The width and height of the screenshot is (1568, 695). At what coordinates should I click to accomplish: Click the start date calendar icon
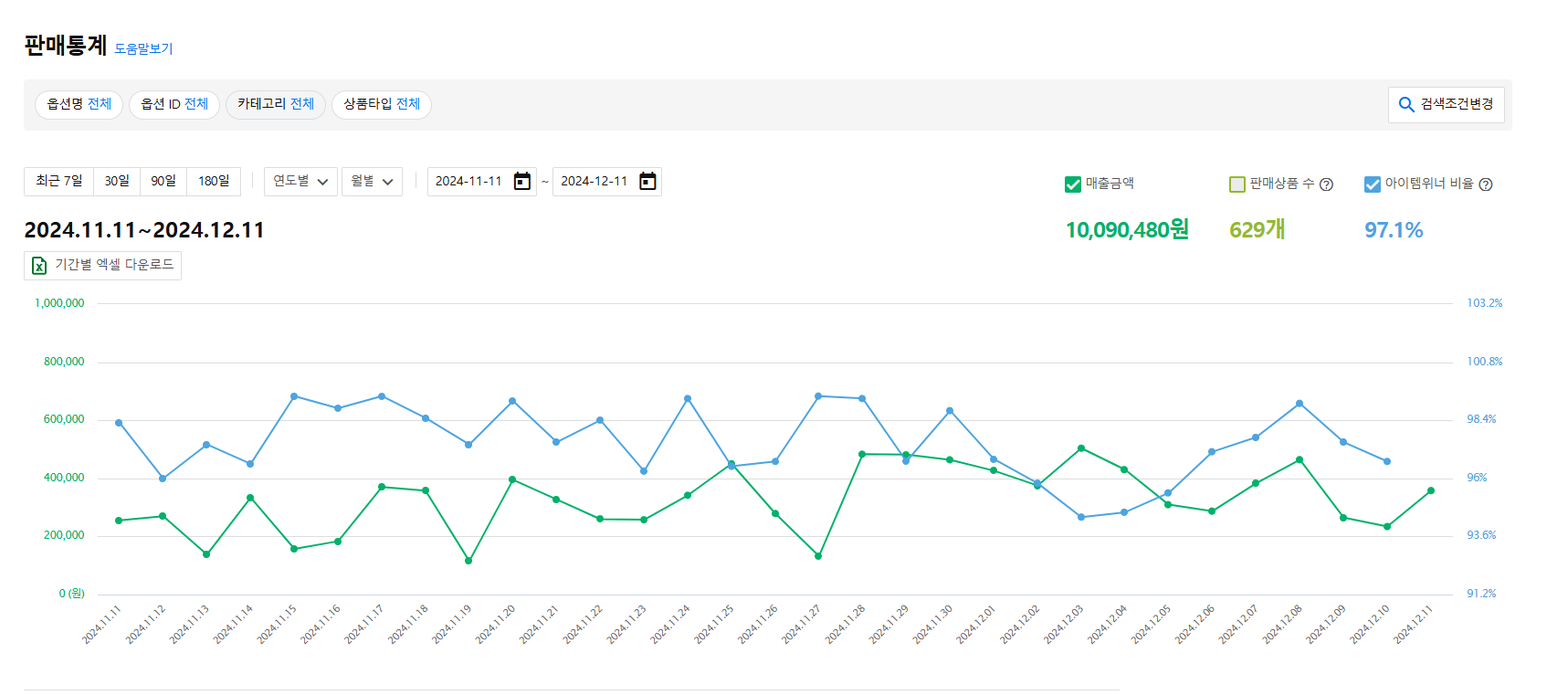tap(522, 182)
